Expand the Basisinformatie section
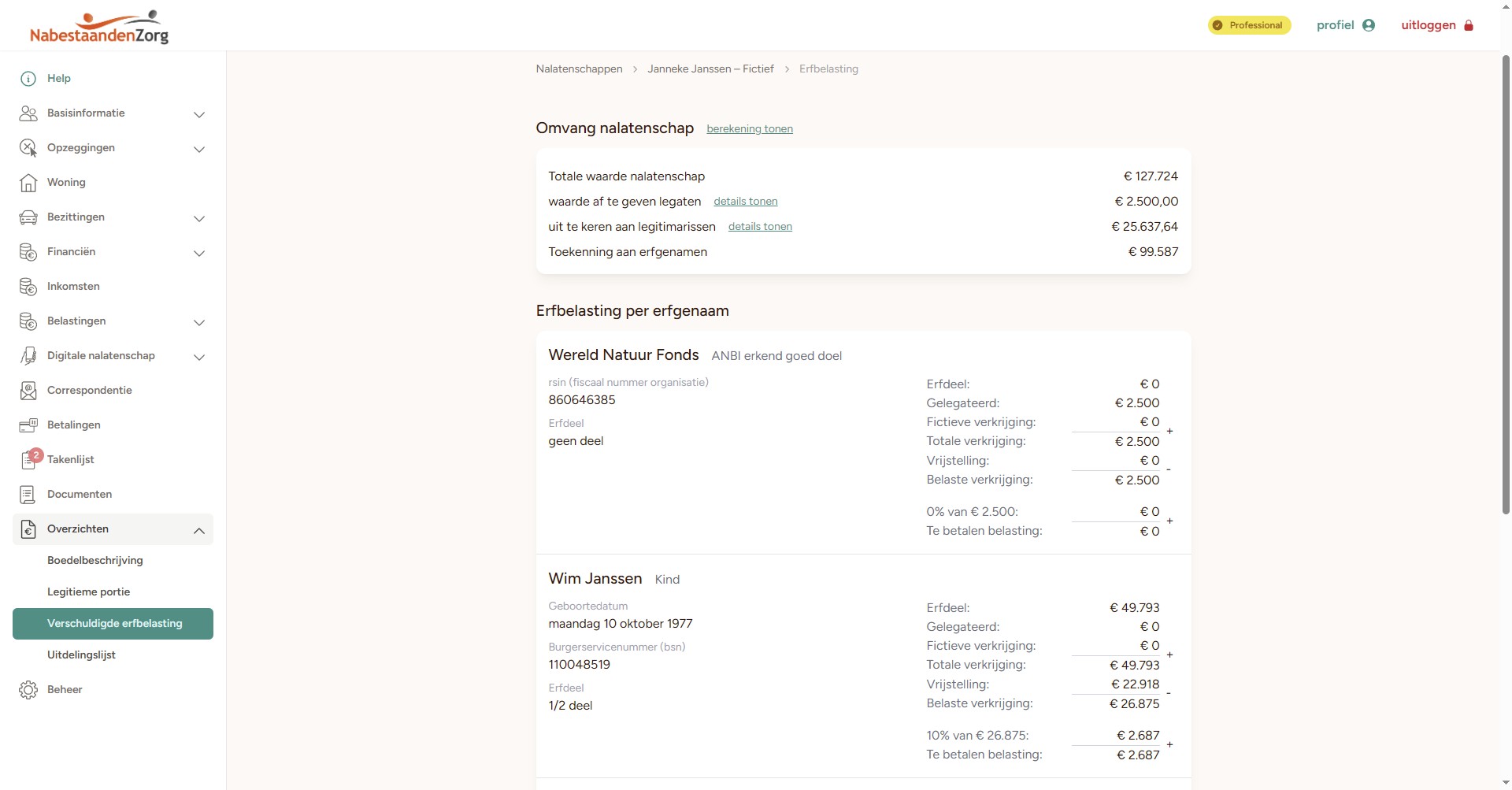The image size is (1512, 790). pyautogui.click(x=199, y=114)
